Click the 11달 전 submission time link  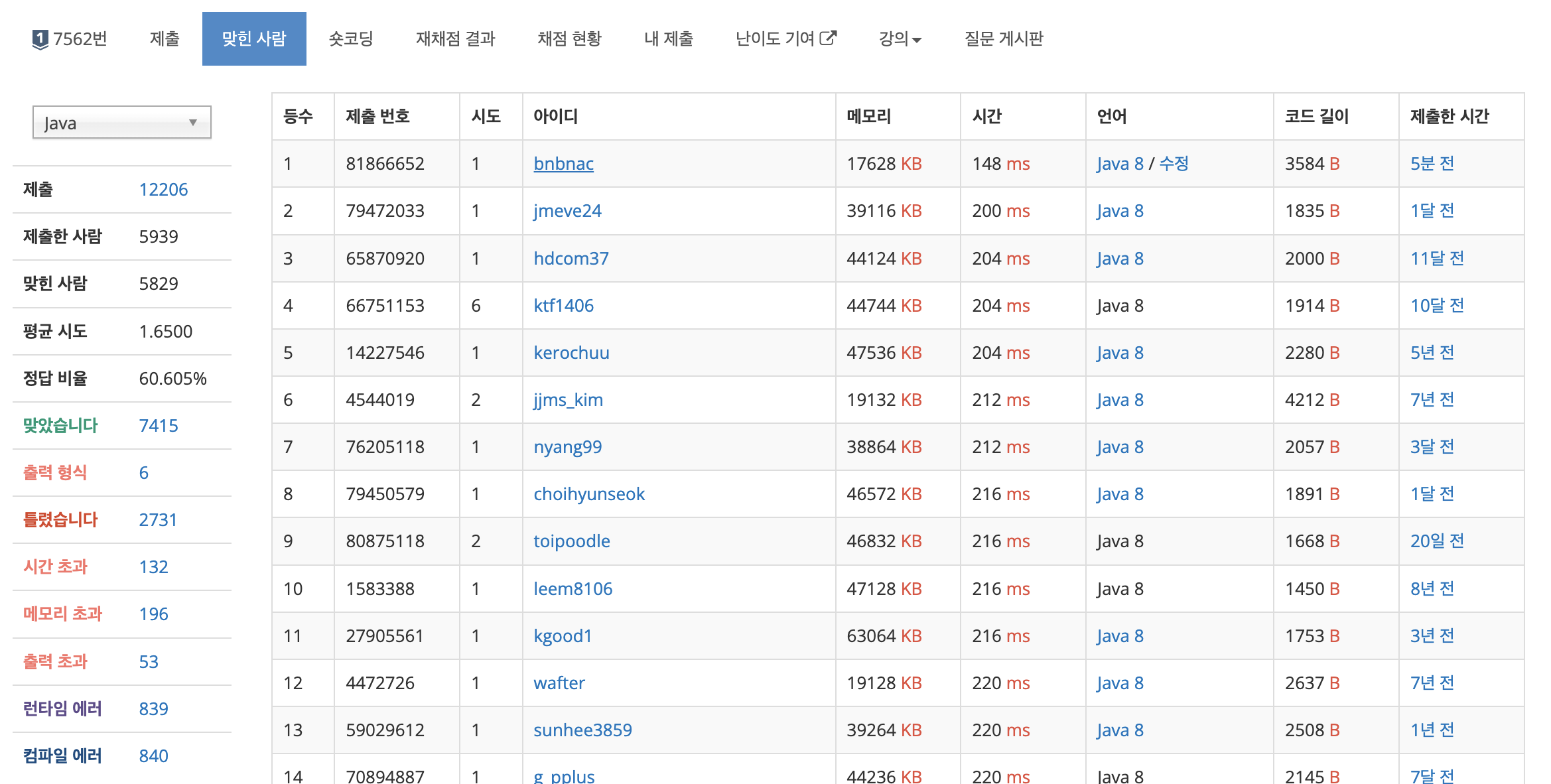[x=1437, y=259]
